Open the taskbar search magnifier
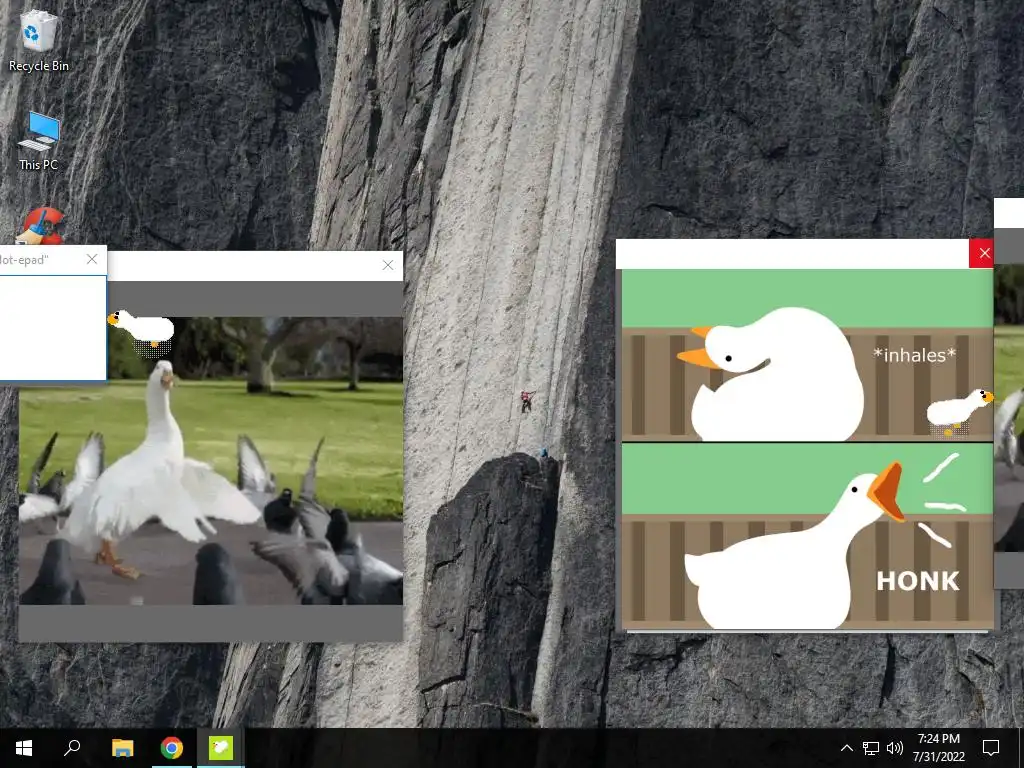Screen dimensions: 1024x768 point(72,748)
